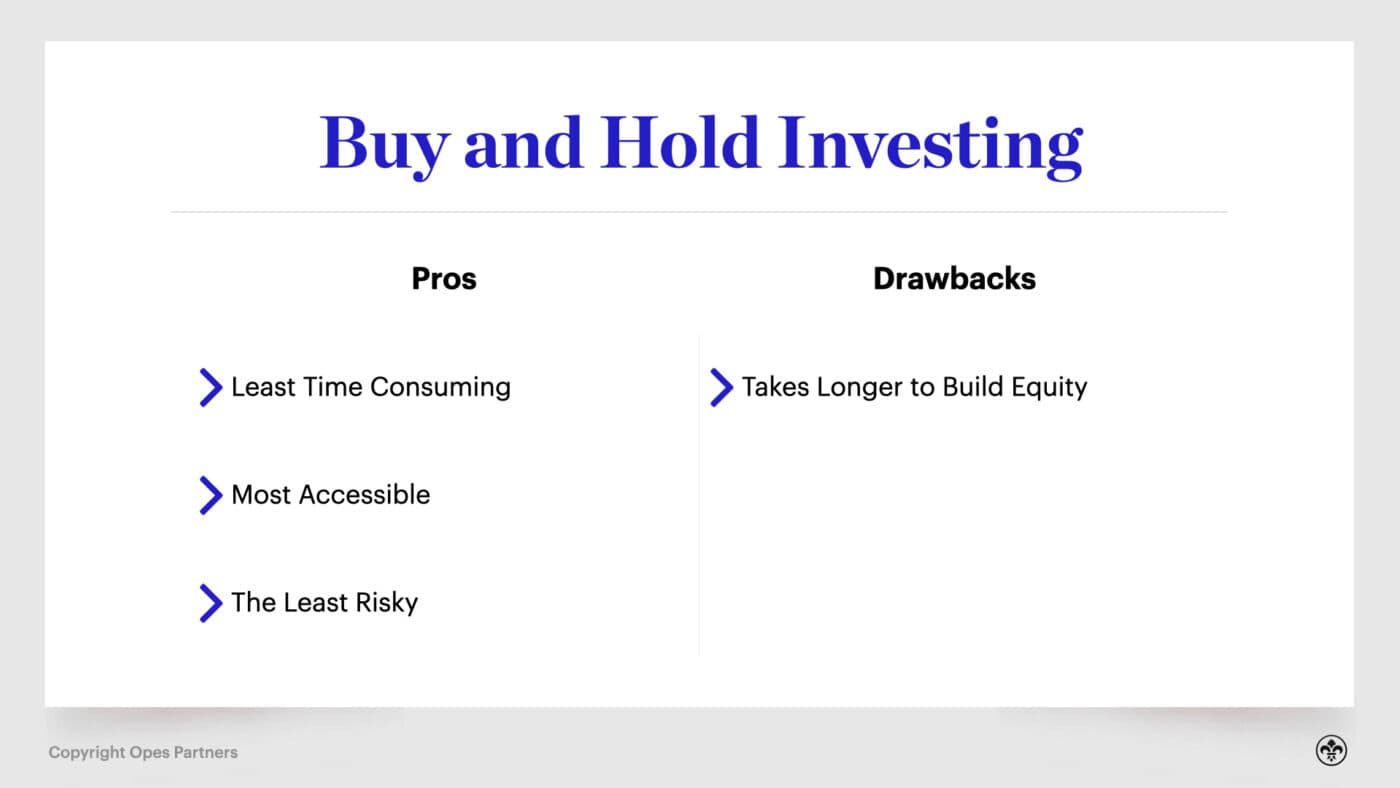
Task: Click the 'Pros' column heading
Action: point(444,278)
